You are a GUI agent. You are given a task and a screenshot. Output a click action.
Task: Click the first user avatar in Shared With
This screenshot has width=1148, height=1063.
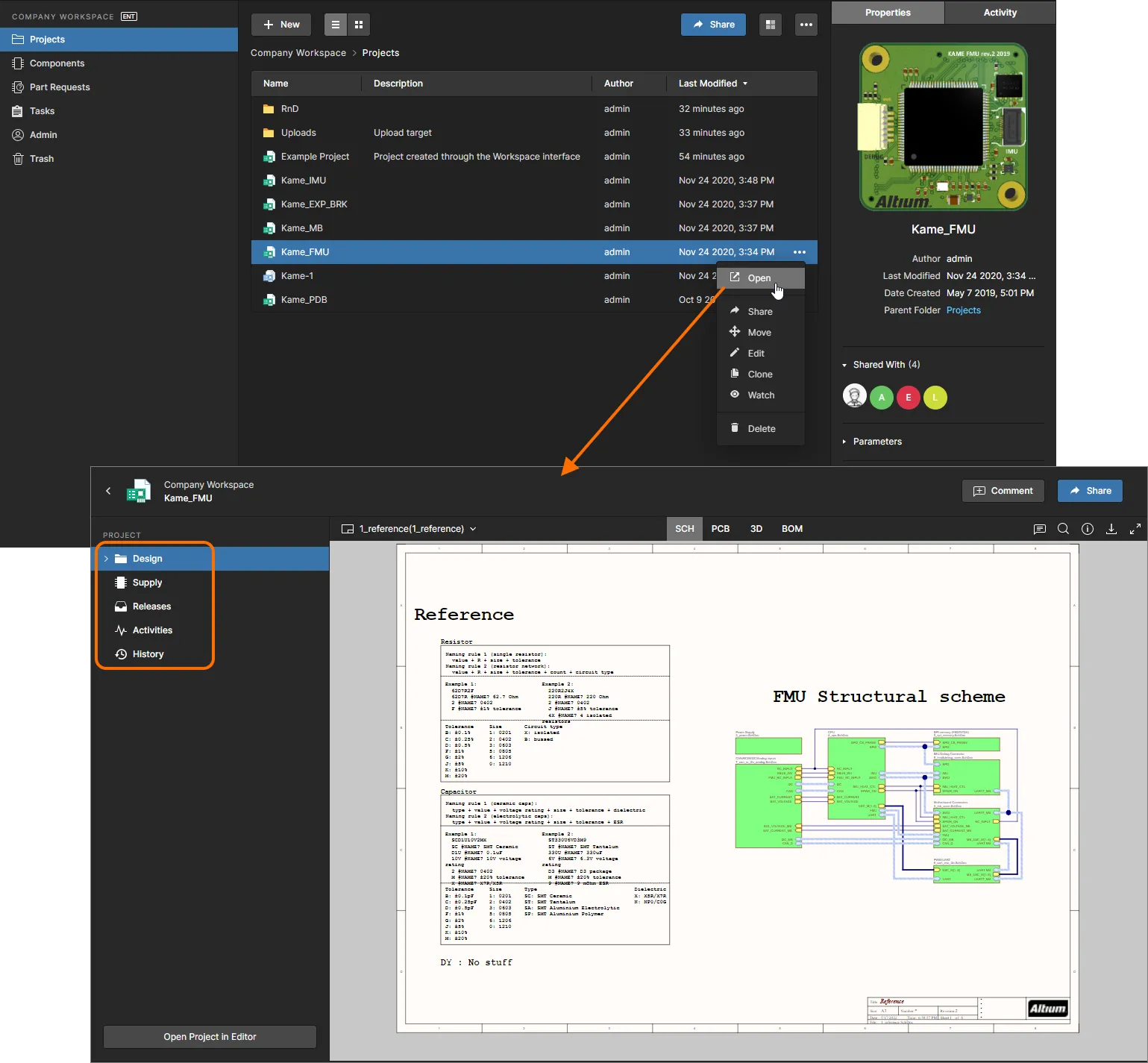pos(855,396)
